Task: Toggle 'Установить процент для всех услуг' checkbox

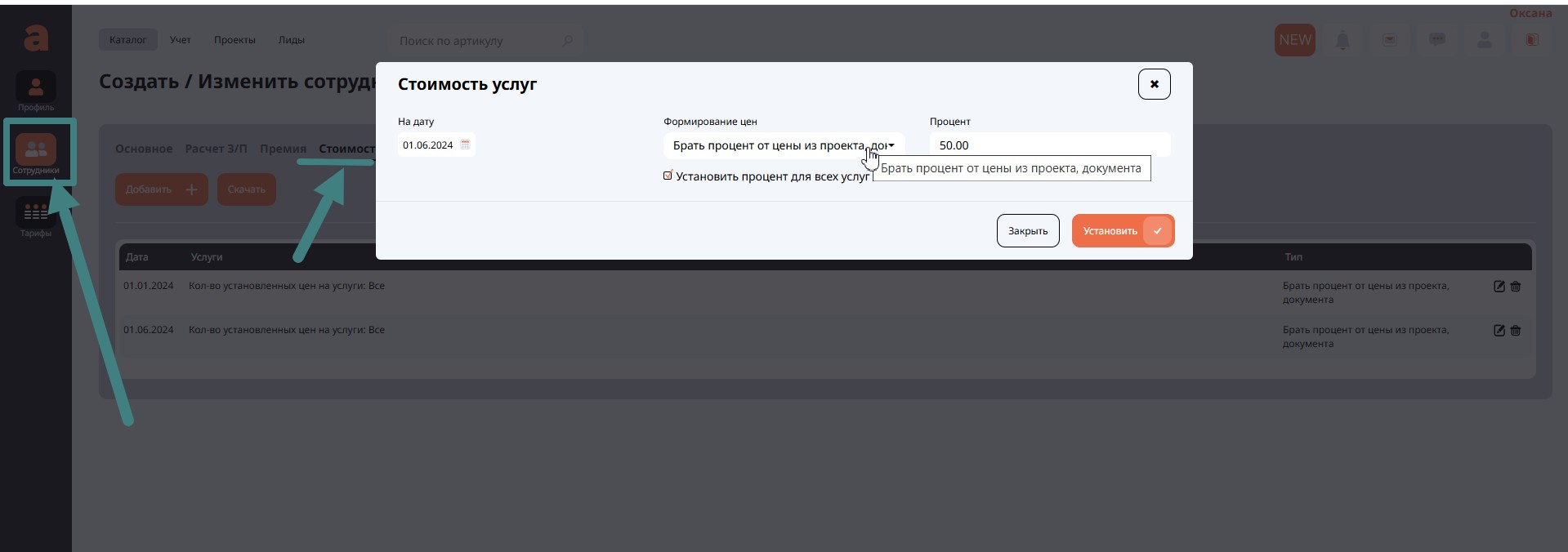Action: point(668,176)
